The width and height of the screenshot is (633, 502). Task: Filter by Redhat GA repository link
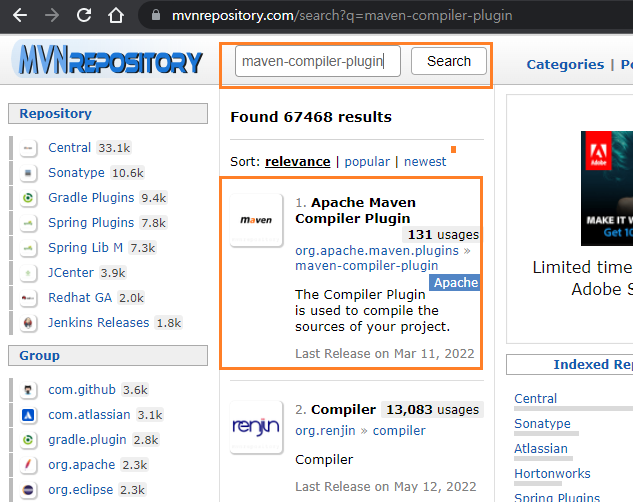pos(80,298)
